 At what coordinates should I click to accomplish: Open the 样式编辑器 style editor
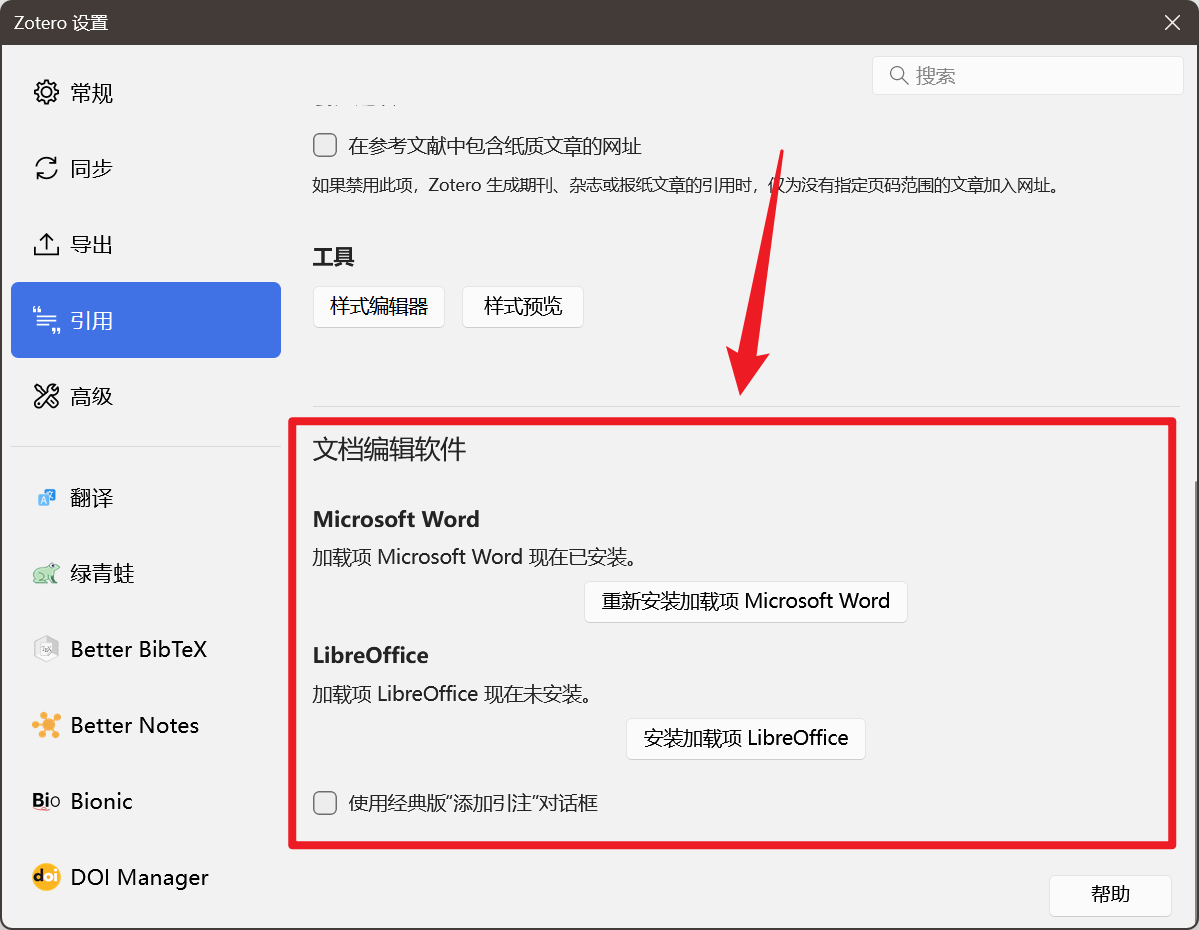pyautogui.click(x=379, y=307)
